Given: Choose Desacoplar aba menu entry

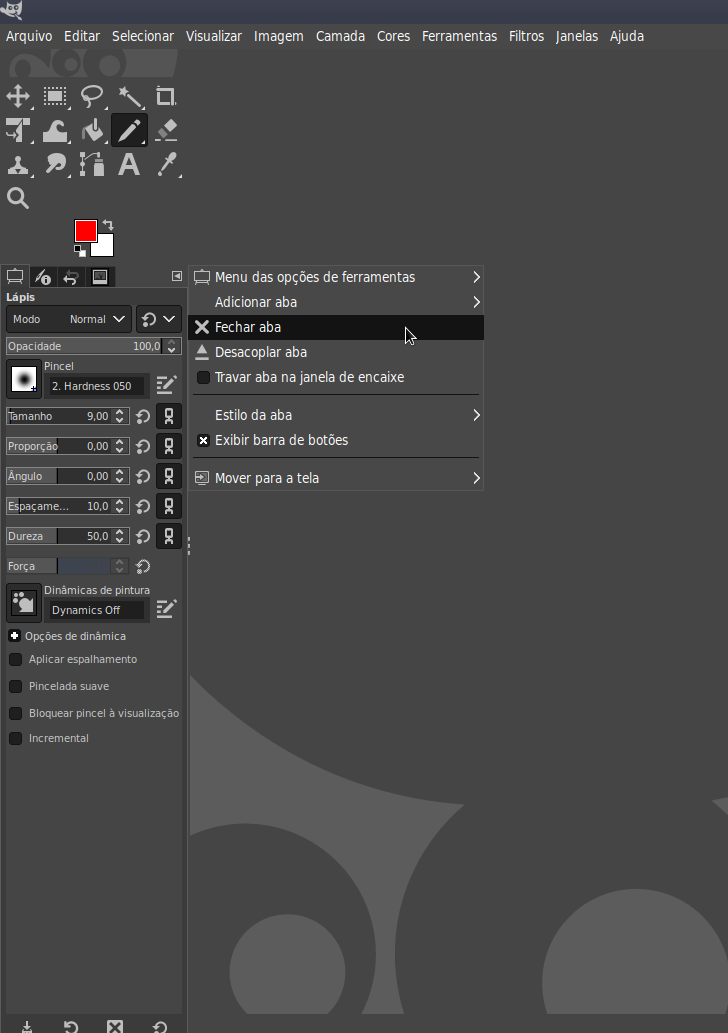Looking at the screenshot, I should pos(337,352).
